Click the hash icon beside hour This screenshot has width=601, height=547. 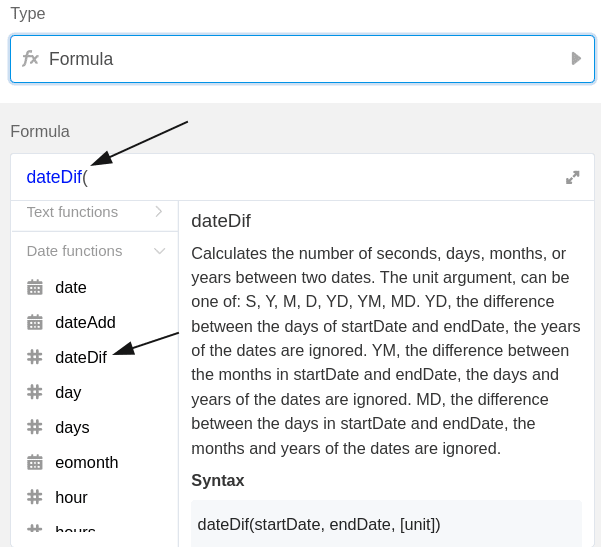click(x=35, y=497)
